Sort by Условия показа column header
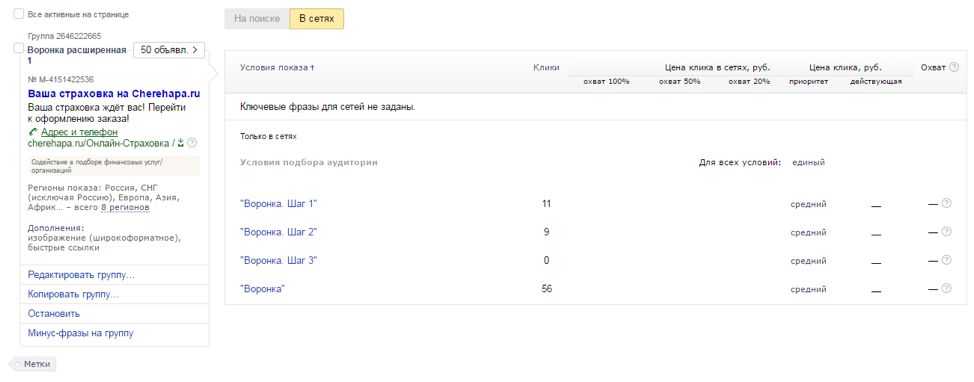 click(x=277, y=67)
